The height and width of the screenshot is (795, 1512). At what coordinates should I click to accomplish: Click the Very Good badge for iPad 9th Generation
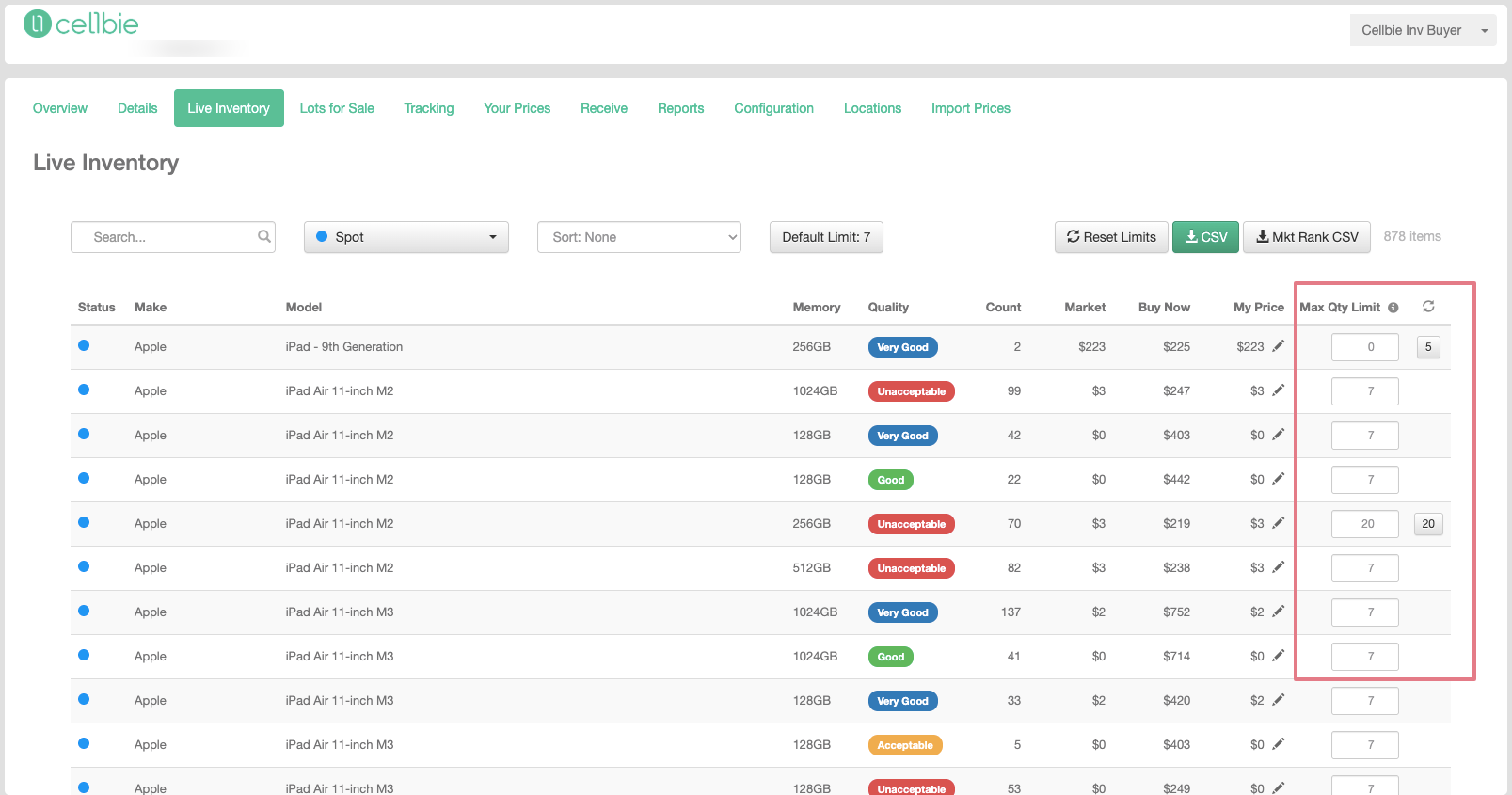[x=903, y=347]
